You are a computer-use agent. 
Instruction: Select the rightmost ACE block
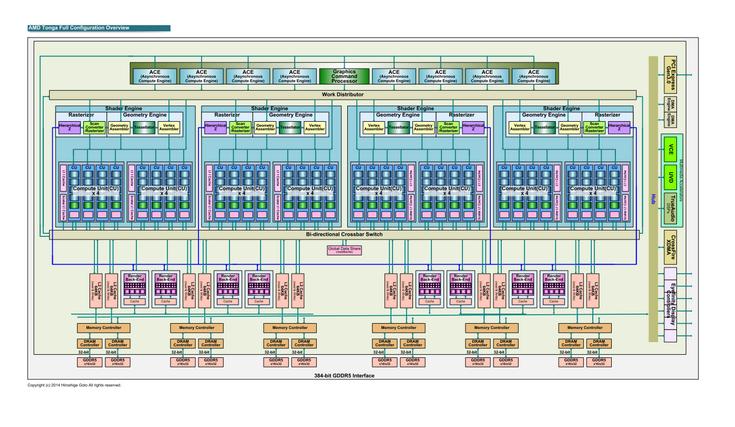click(x=533, y=76)
